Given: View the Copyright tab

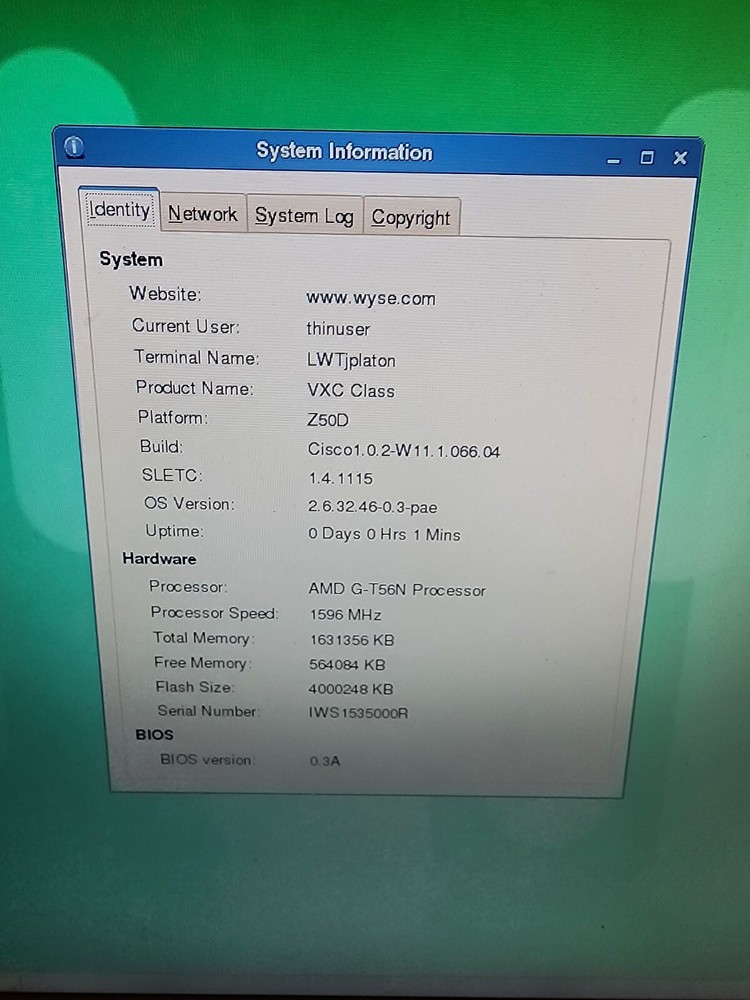Looking at the screenshot, I should [x=411, y=218].
